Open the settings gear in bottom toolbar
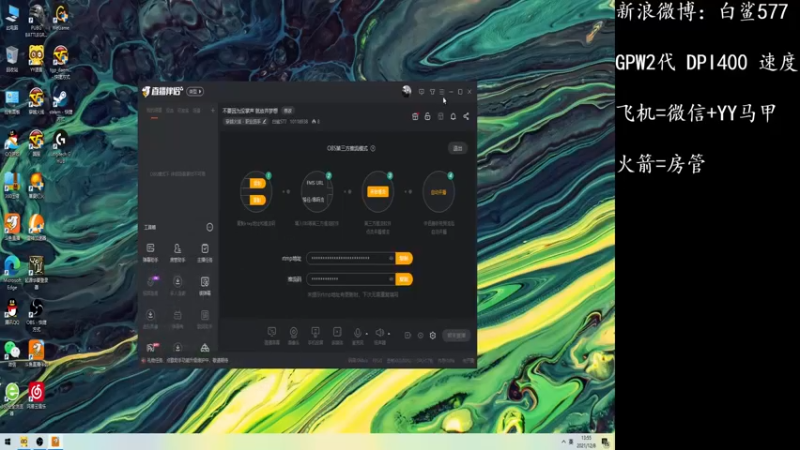800x450 pixels. (x=433, y=336)
